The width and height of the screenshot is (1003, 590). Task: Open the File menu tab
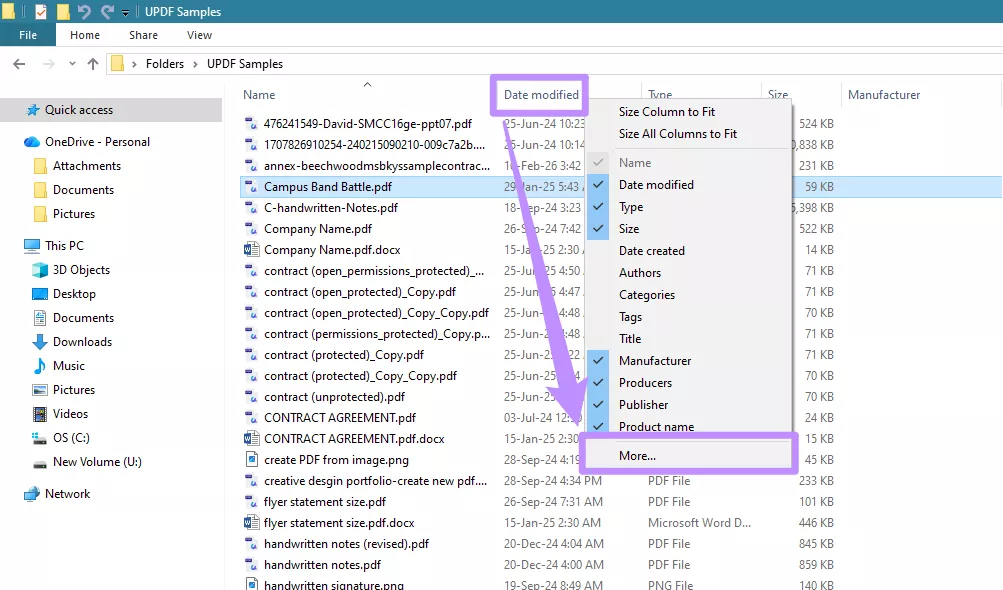click(28, 35)
